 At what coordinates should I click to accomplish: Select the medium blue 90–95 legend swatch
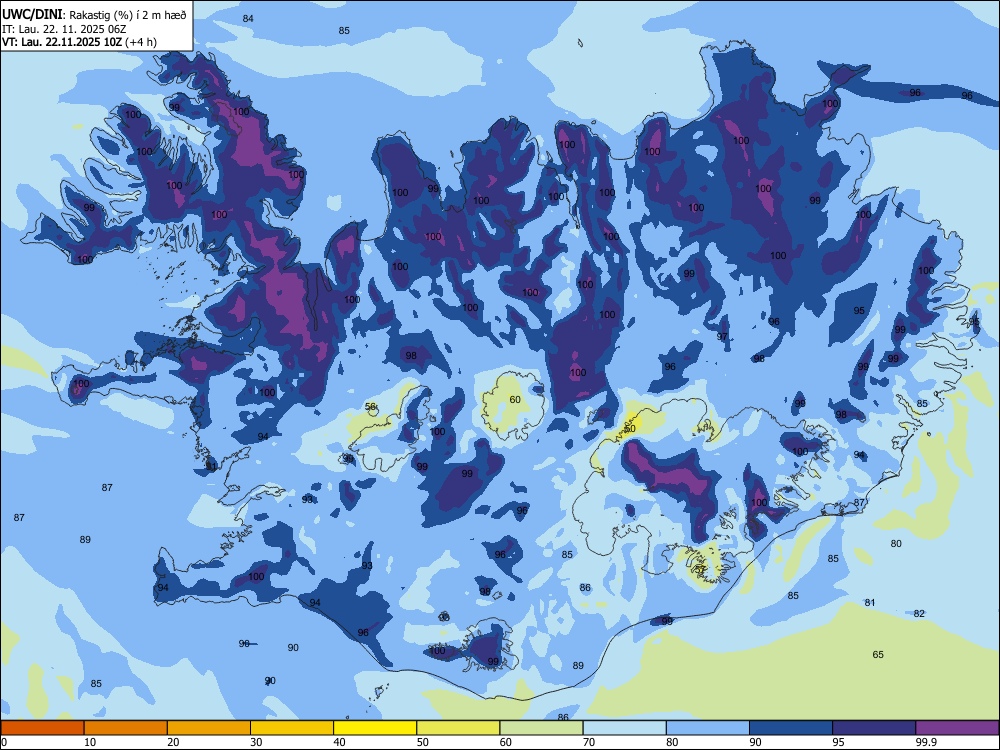coord(791,728)
